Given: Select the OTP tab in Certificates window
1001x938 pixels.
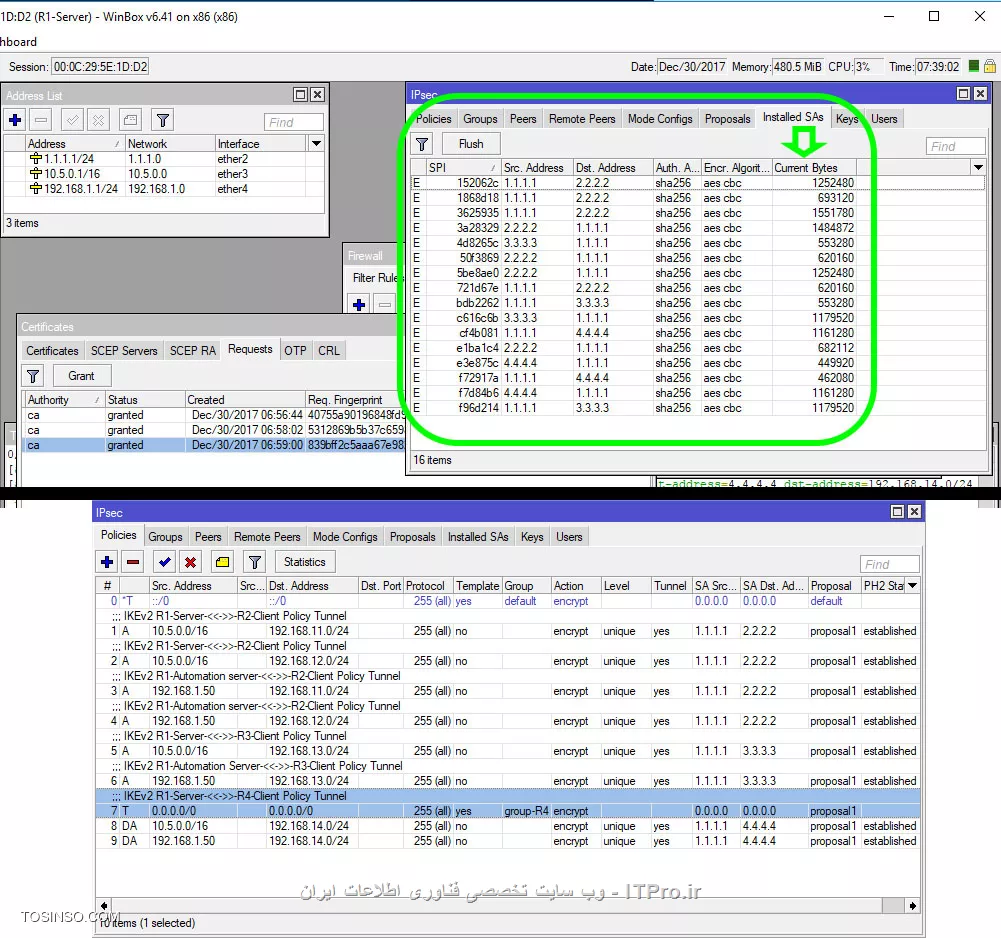Looking at the screenshot, I should click(x=295, y=351).
